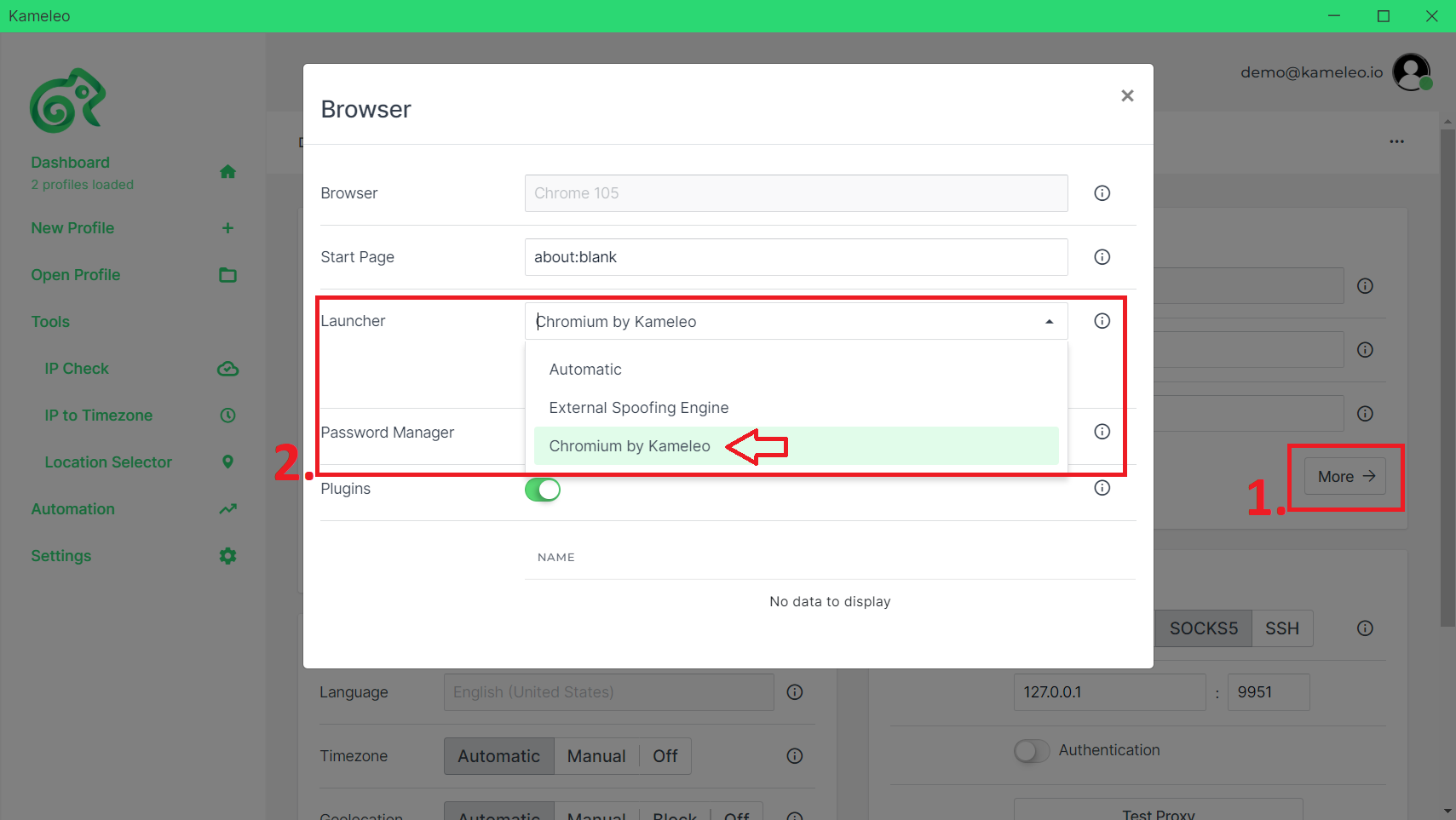The image size is (1456, 820).
Task: Open IP Check tool
Action: (77, 369)
